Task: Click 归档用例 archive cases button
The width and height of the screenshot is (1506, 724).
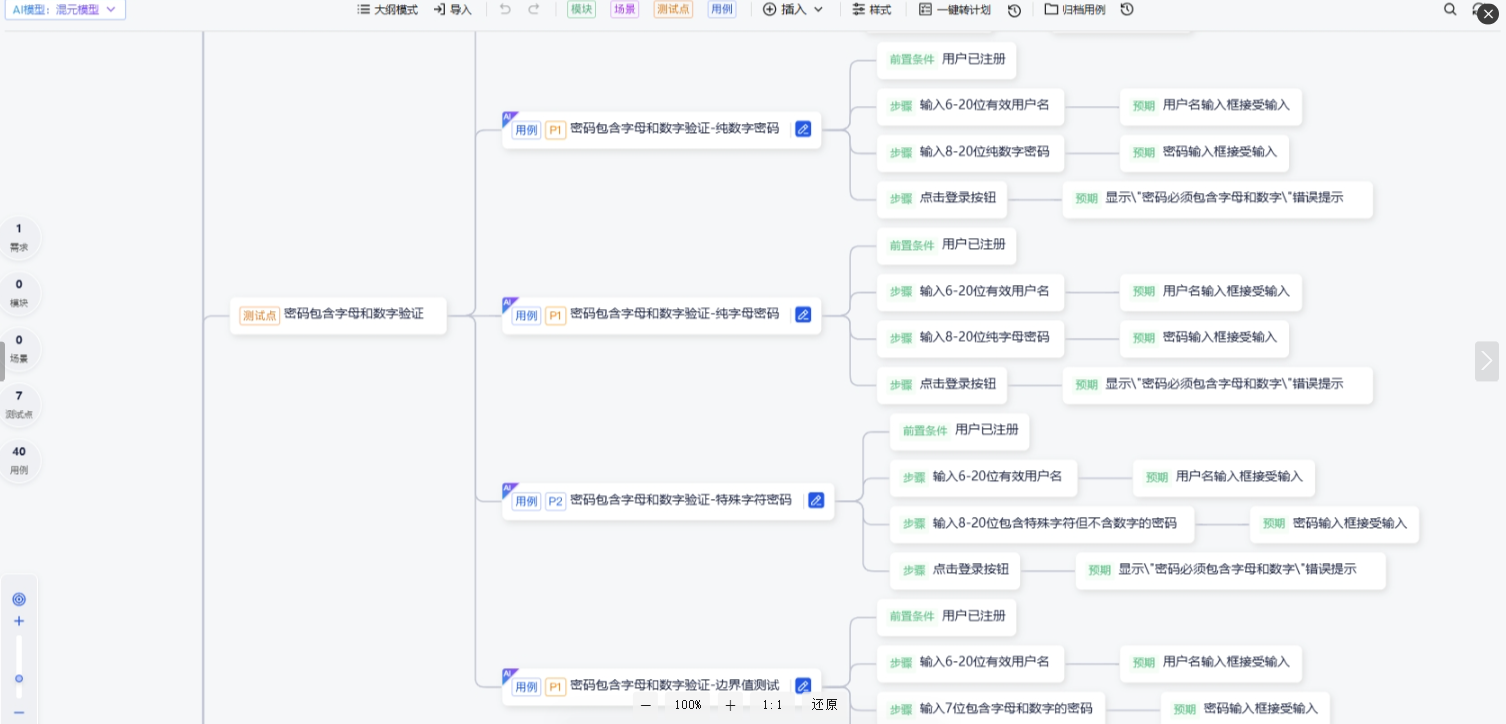Action: click(x=1075, y=9)
